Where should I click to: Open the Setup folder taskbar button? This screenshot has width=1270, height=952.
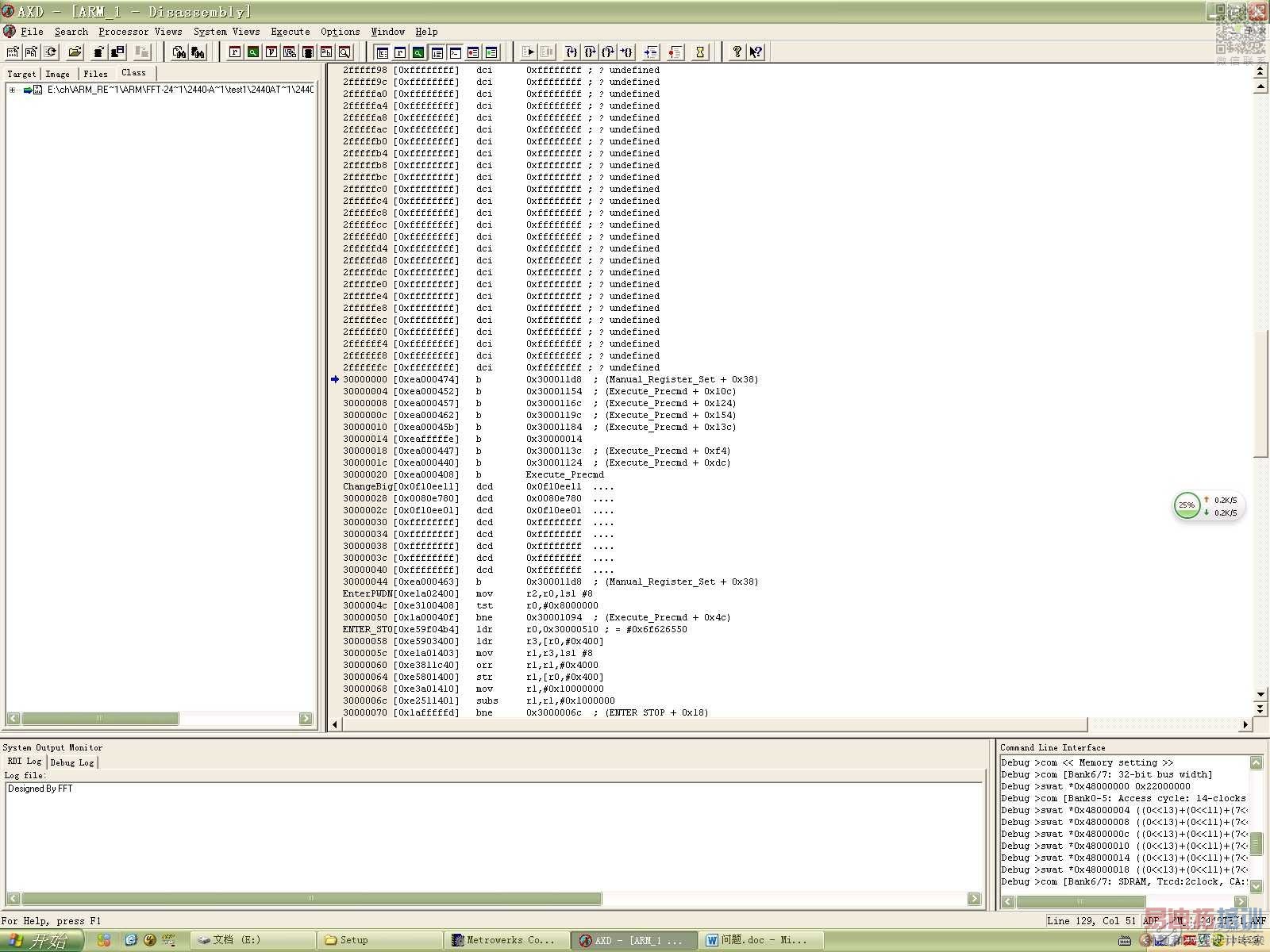click(379, 940)
